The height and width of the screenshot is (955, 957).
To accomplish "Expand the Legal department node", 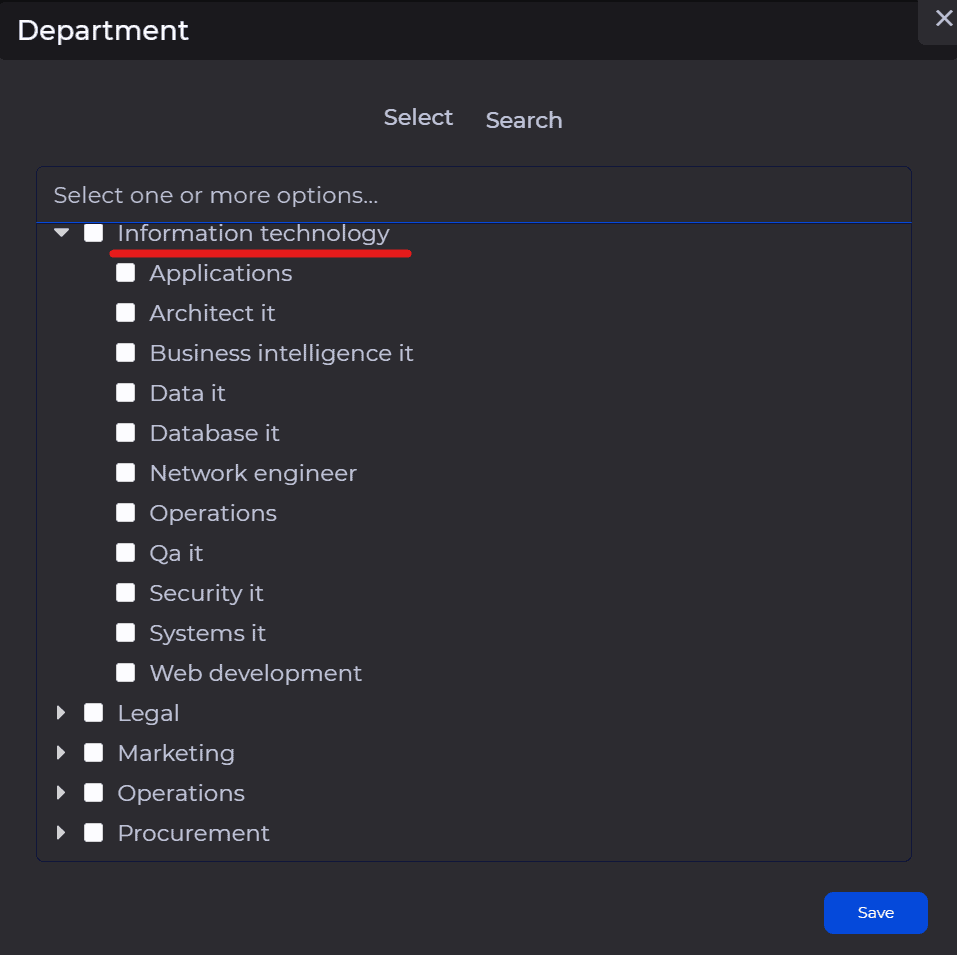I will [62, 713].
